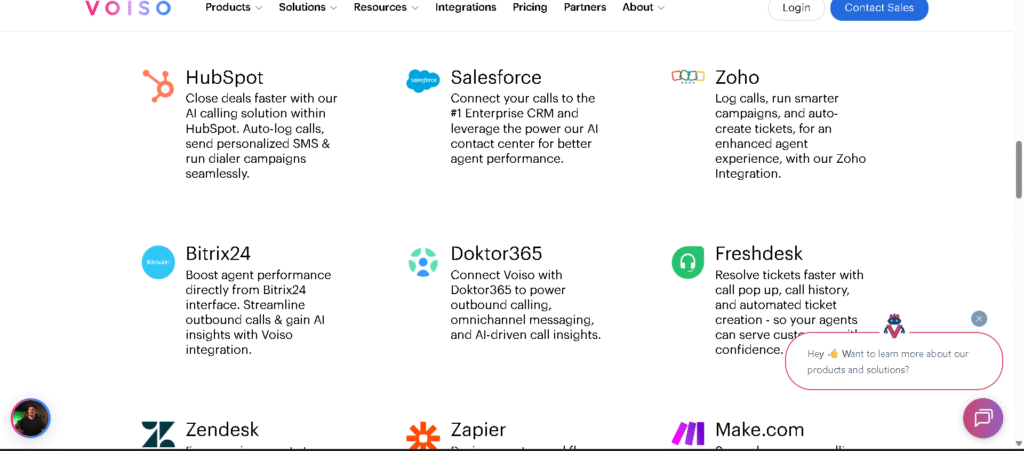The width and height of the screenshot is (1024, 451).
Task: Click the page vertical scrollbar thumb
Action: click(x=1019, y=169)
